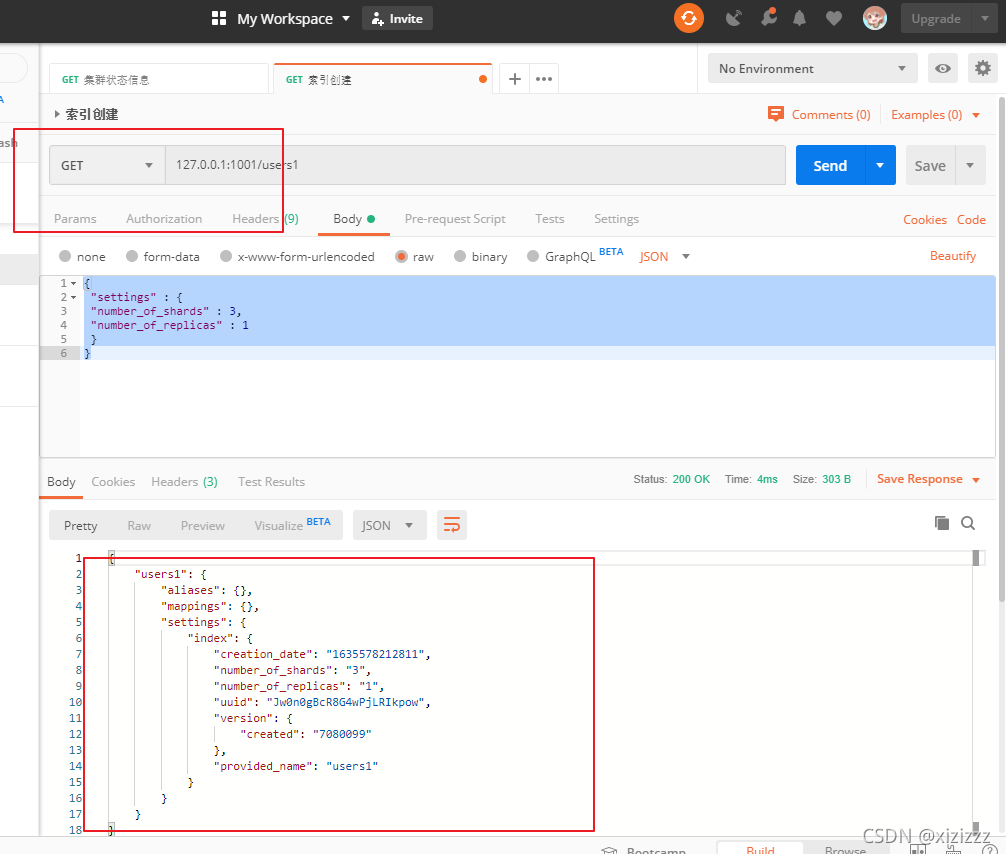Open the Send button dropdown arrow
Viewport: 1006px width, 854px height.
click(x=880, y=166)
